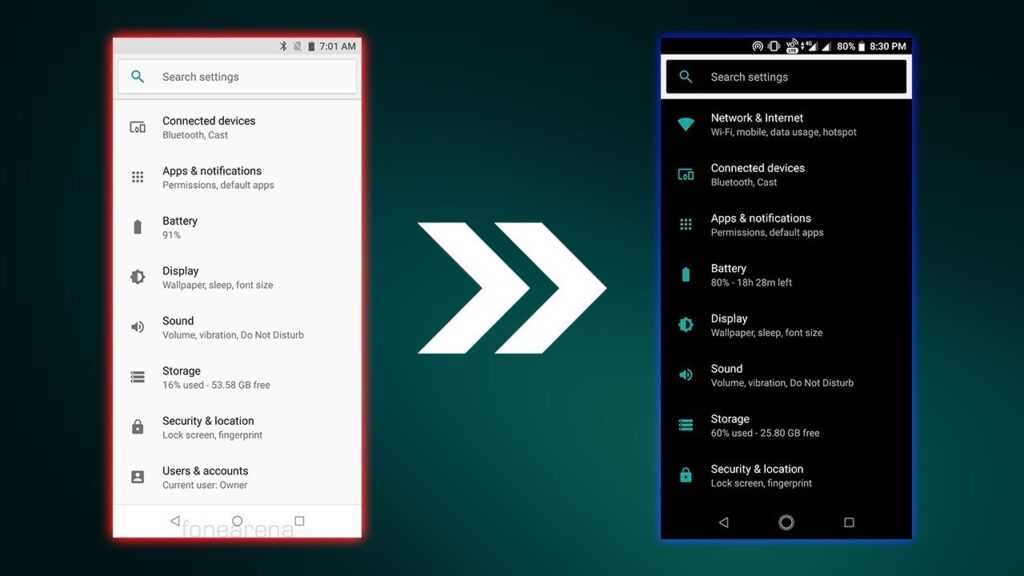Viewport: 1024px width, 576px height.
Task: Click the Battery icon on the dark theme screen
Action: [x=685, y=274]
